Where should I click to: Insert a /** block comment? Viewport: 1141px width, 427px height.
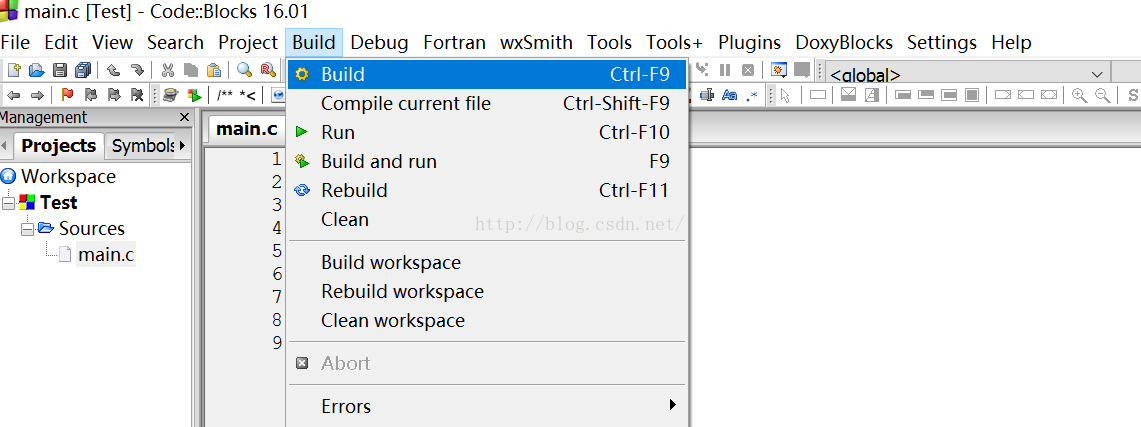tap(225, 95)
